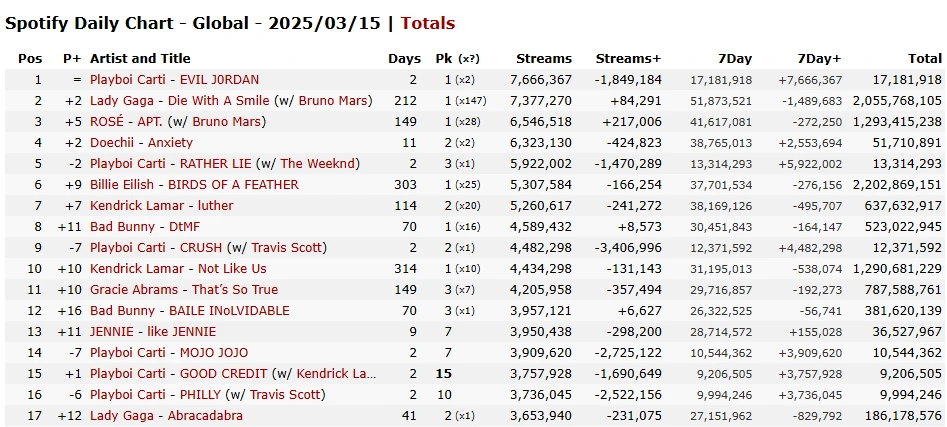Open the Lady Gaga link beside Die With A Smile

click(122, 101)
